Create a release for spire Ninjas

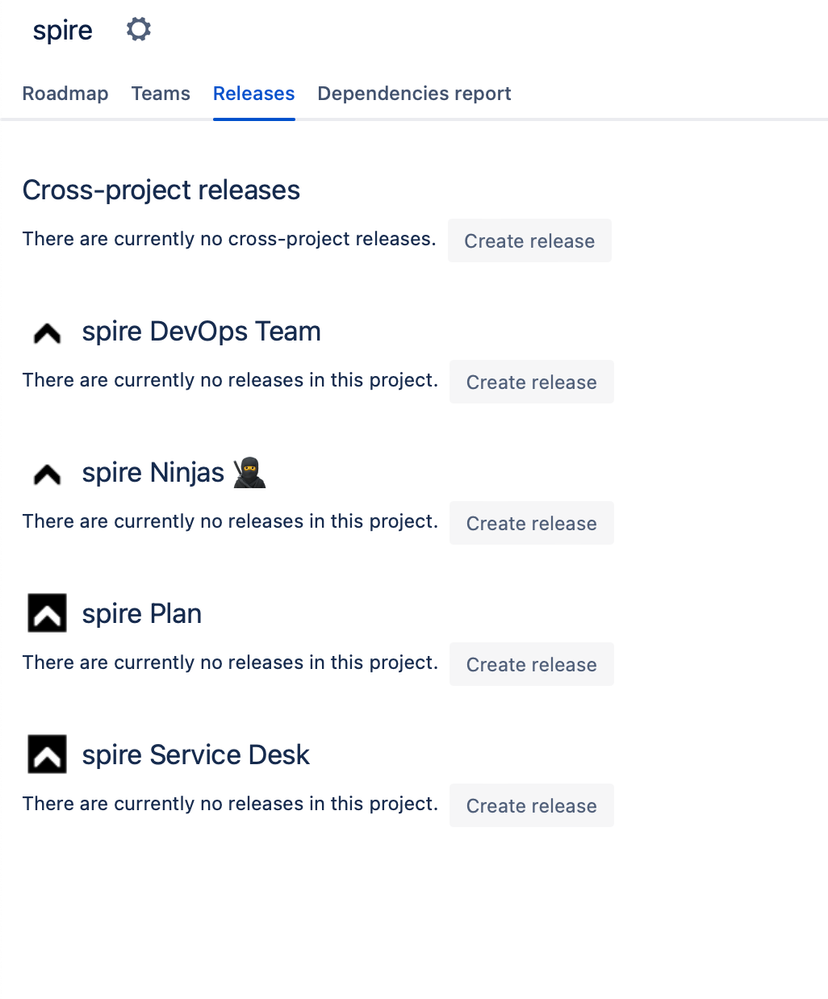pos(531,523)
